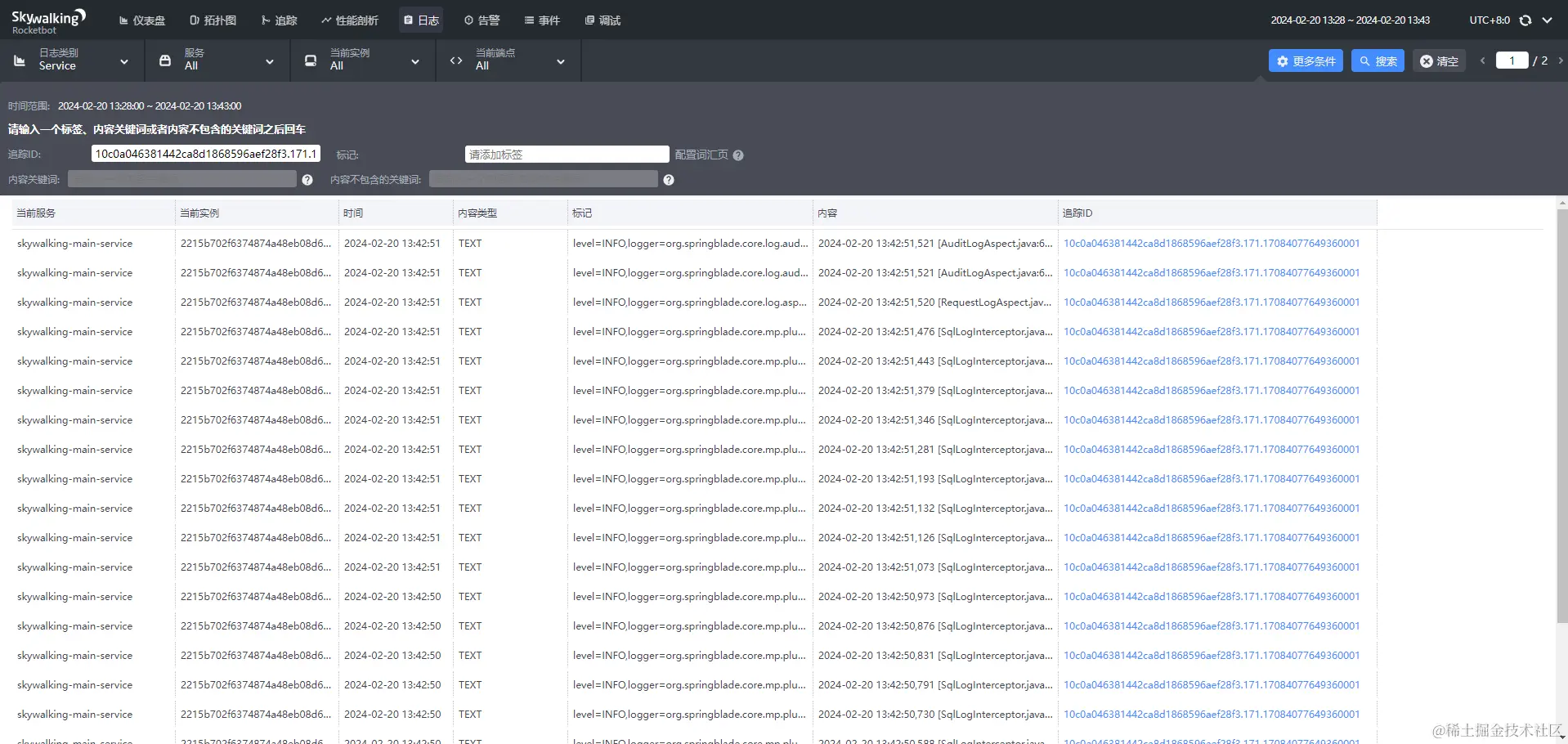This screenshot has height=744, width=1568.
Task: Go to the 追踪 trace tab
Action: [x=279, y=20]
